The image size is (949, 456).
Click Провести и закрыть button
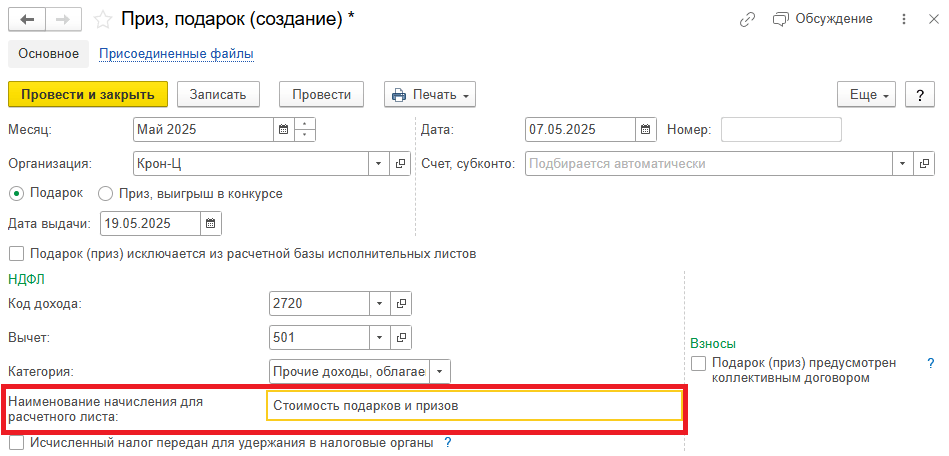click(88, 94)
